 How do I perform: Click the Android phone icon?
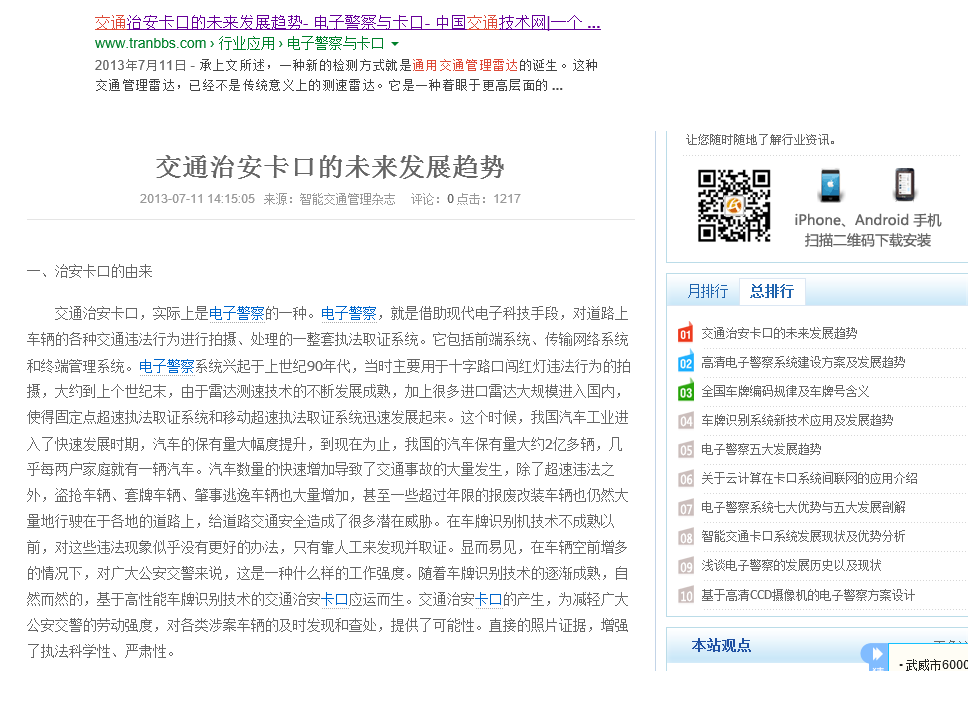[904, 186]
